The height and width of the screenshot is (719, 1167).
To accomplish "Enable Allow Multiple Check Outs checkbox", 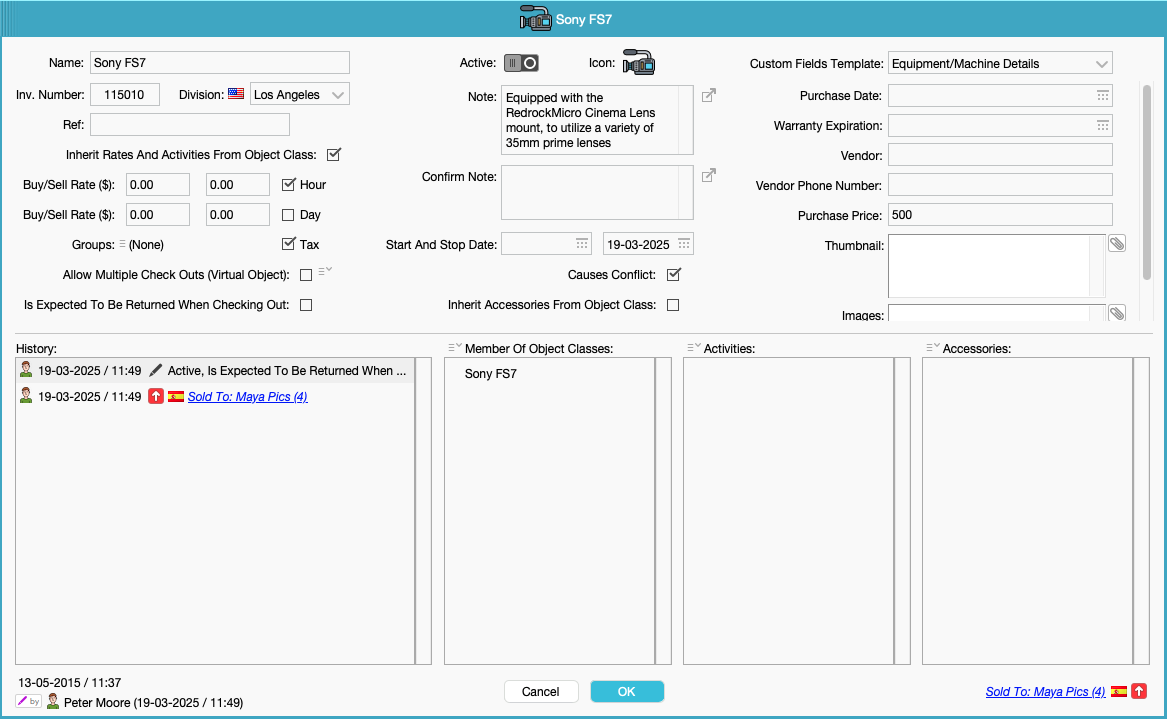I will [306, 275].
